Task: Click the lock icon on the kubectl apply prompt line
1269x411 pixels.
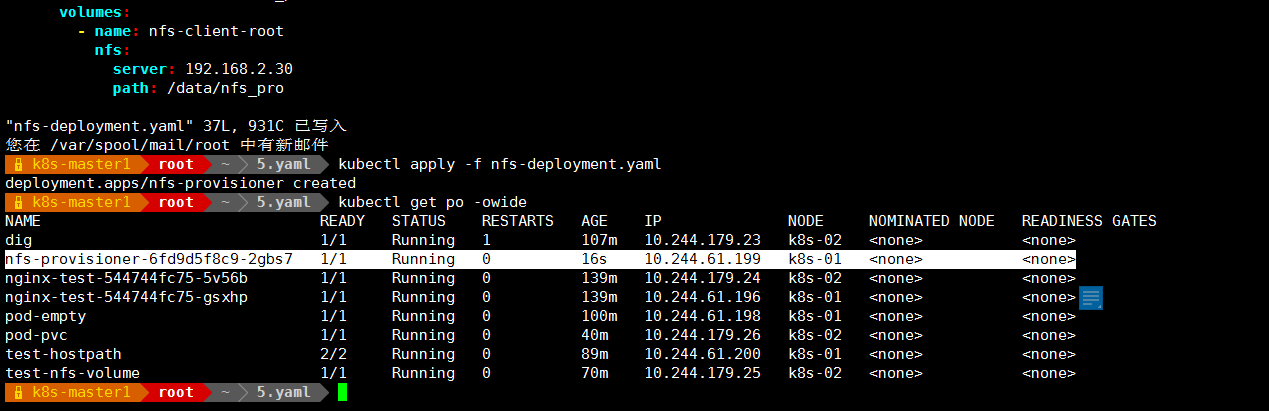Action: tap(18, 164)
